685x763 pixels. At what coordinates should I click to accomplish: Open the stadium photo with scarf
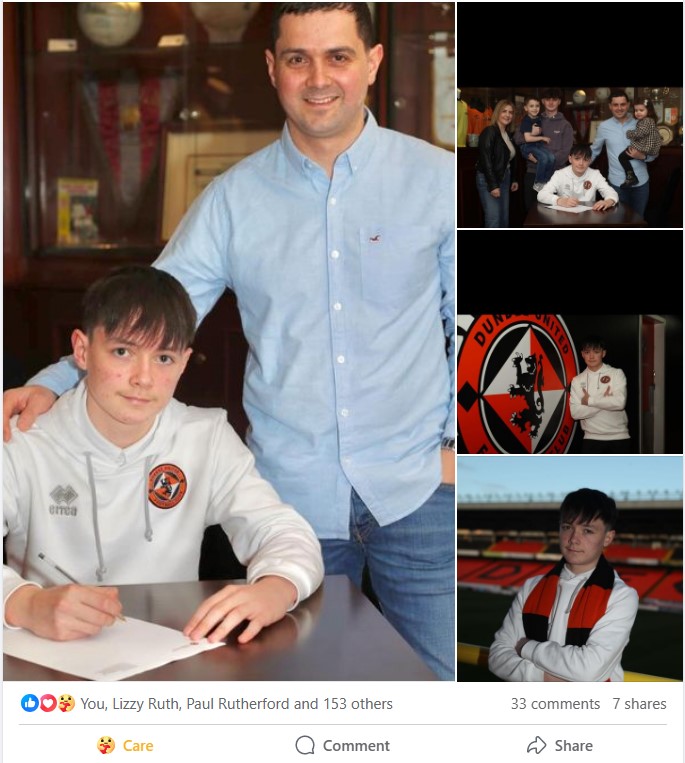tap(570, 569)
